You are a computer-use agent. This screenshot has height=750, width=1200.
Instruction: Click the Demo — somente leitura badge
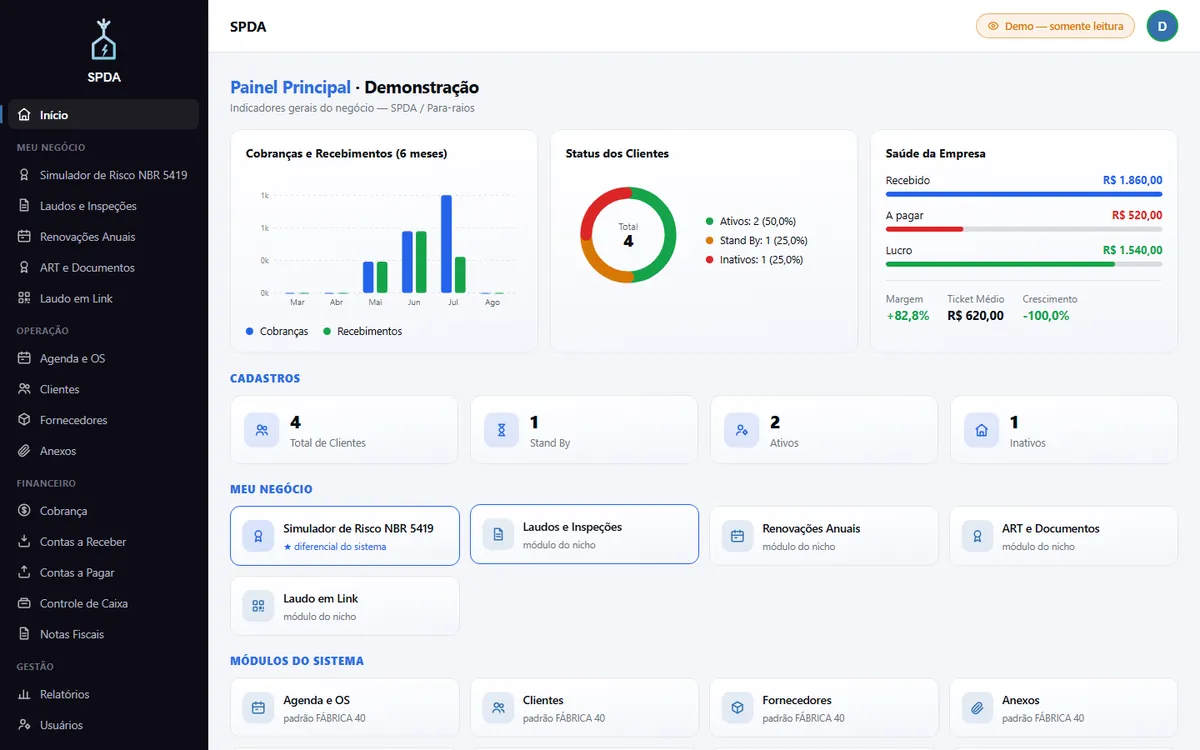(x=1055, y=26)
